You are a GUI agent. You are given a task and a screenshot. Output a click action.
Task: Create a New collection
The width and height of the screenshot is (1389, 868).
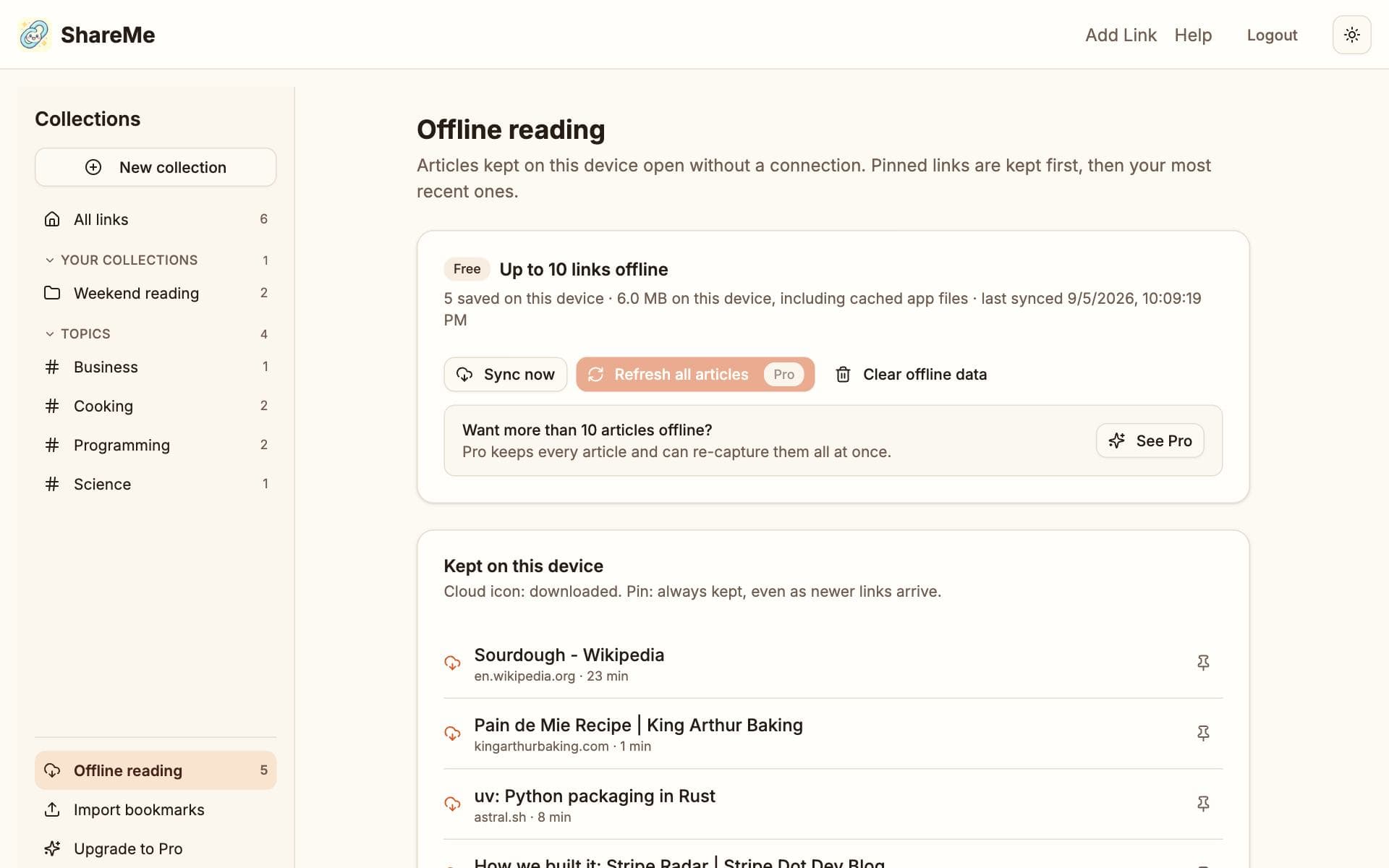click(156, 167)
